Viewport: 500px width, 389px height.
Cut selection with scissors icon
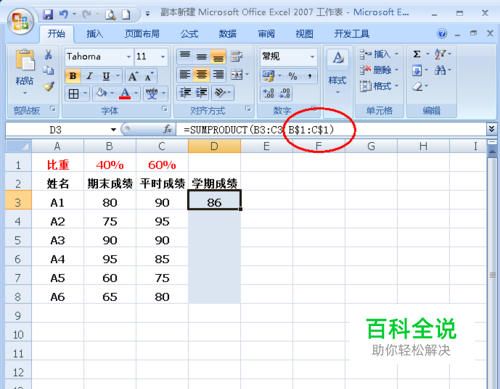click(49, 54)
